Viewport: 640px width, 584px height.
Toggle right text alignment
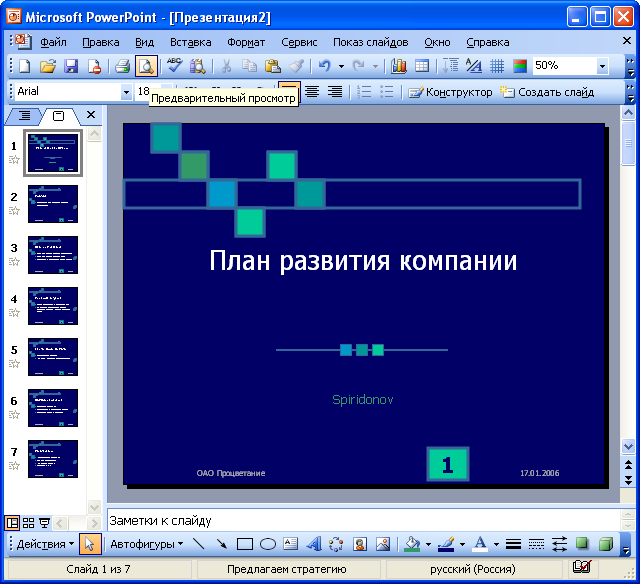(x=335, y=91)
